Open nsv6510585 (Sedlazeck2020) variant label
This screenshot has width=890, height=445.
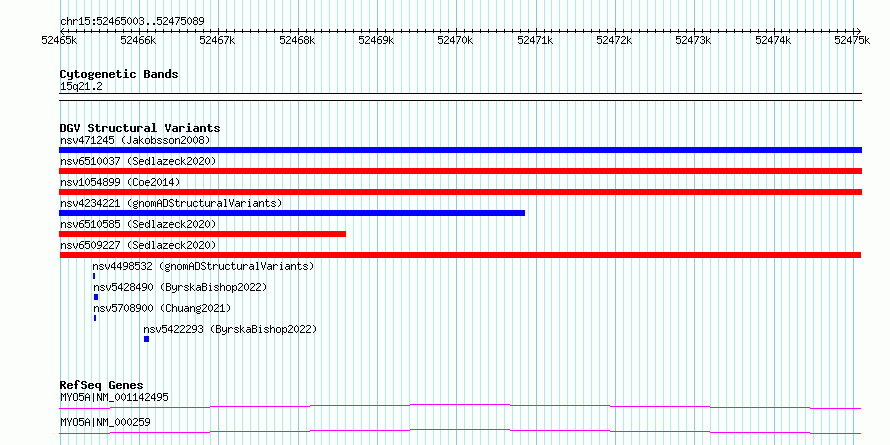coord(138,224)
